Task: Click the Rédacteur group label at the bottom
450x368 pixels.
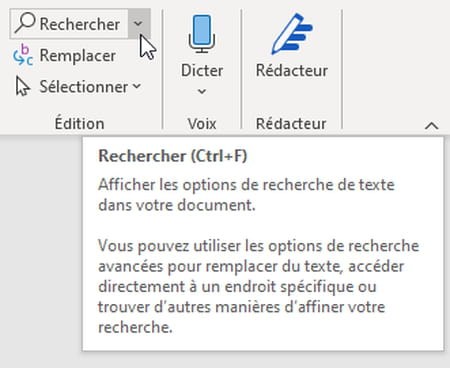Action: click(291, 124)
